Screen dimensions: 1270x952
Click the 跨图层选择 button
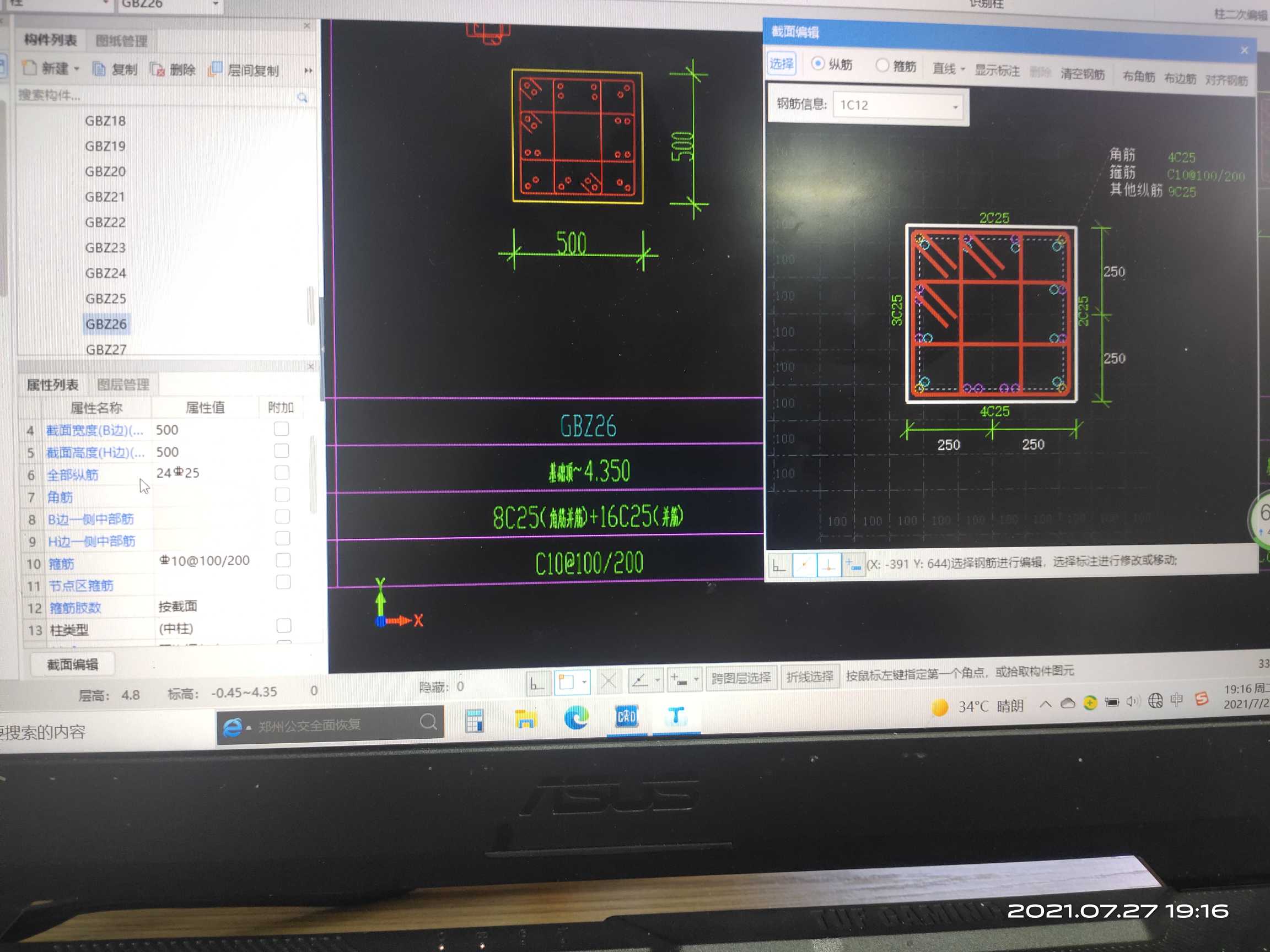(741, 678)
